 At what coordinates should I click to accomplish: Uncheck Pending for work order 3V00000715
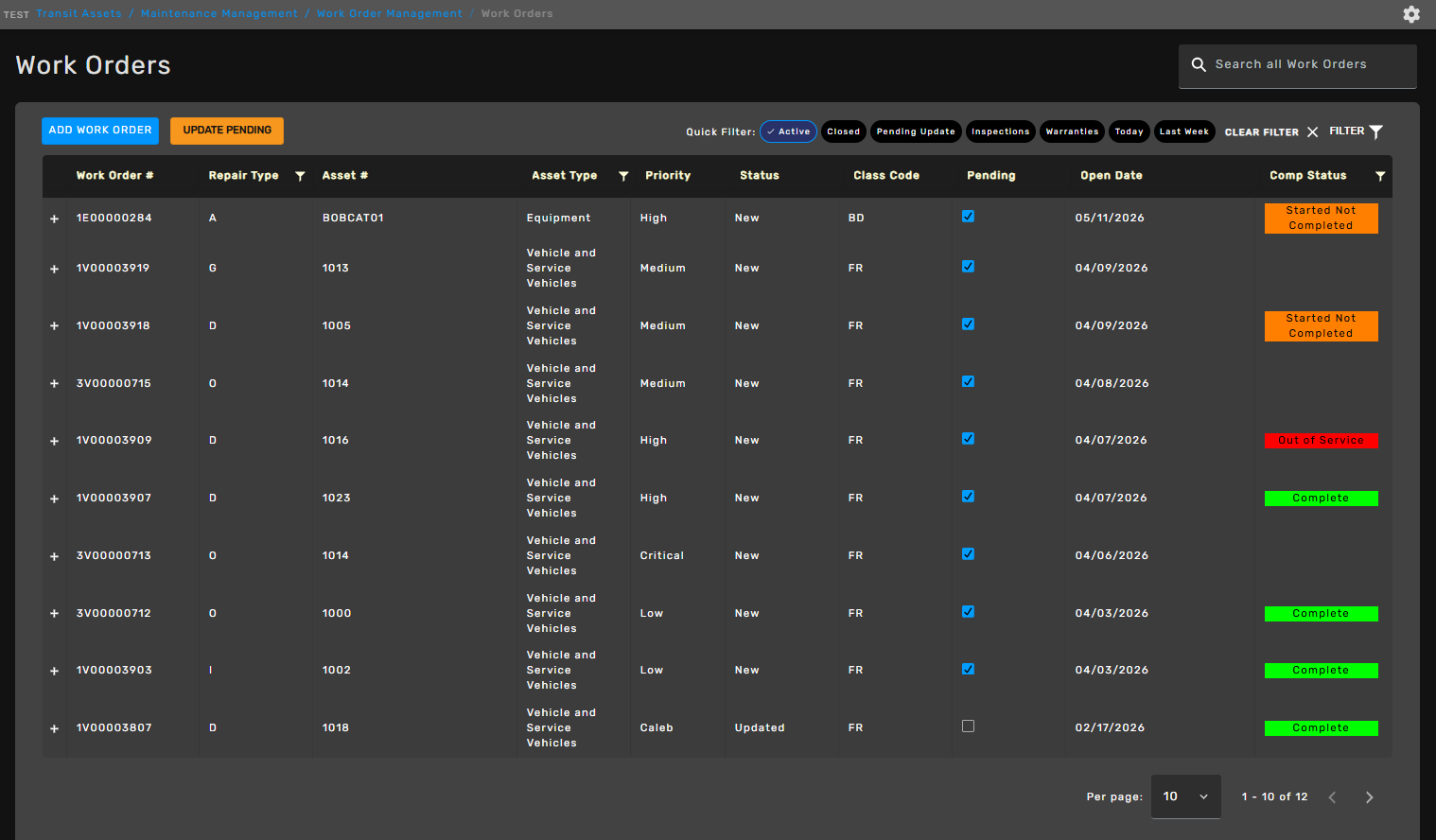coord(968,382)
